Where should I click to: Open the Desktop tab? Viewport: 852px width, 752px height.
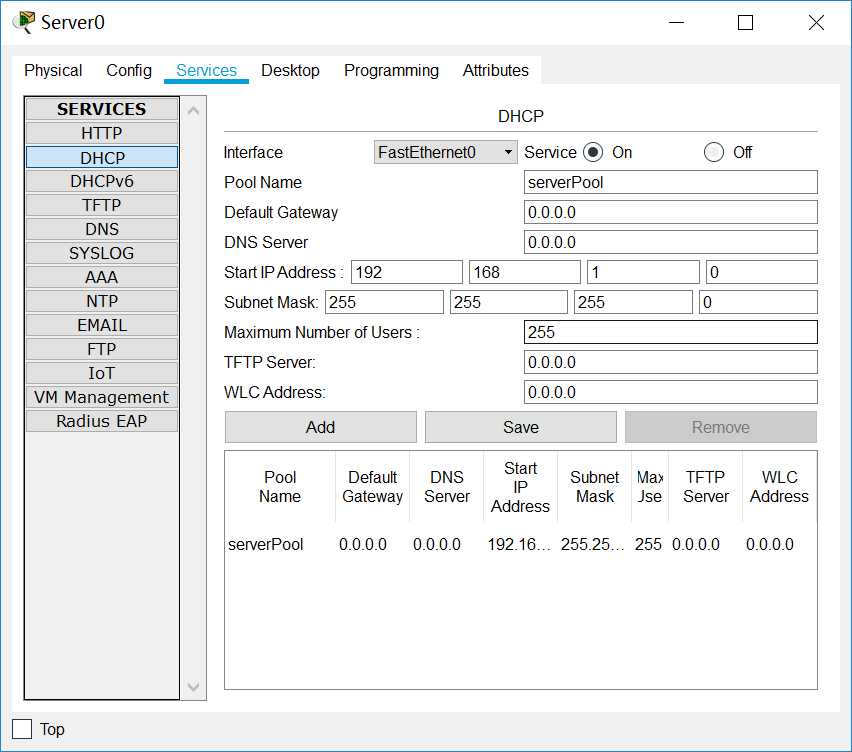290,70
